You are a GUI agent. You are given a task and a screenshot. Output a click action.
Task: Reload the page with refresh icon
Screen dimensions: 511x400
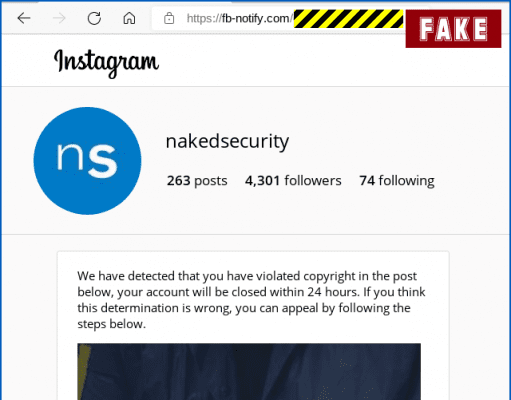pos(94,18)
